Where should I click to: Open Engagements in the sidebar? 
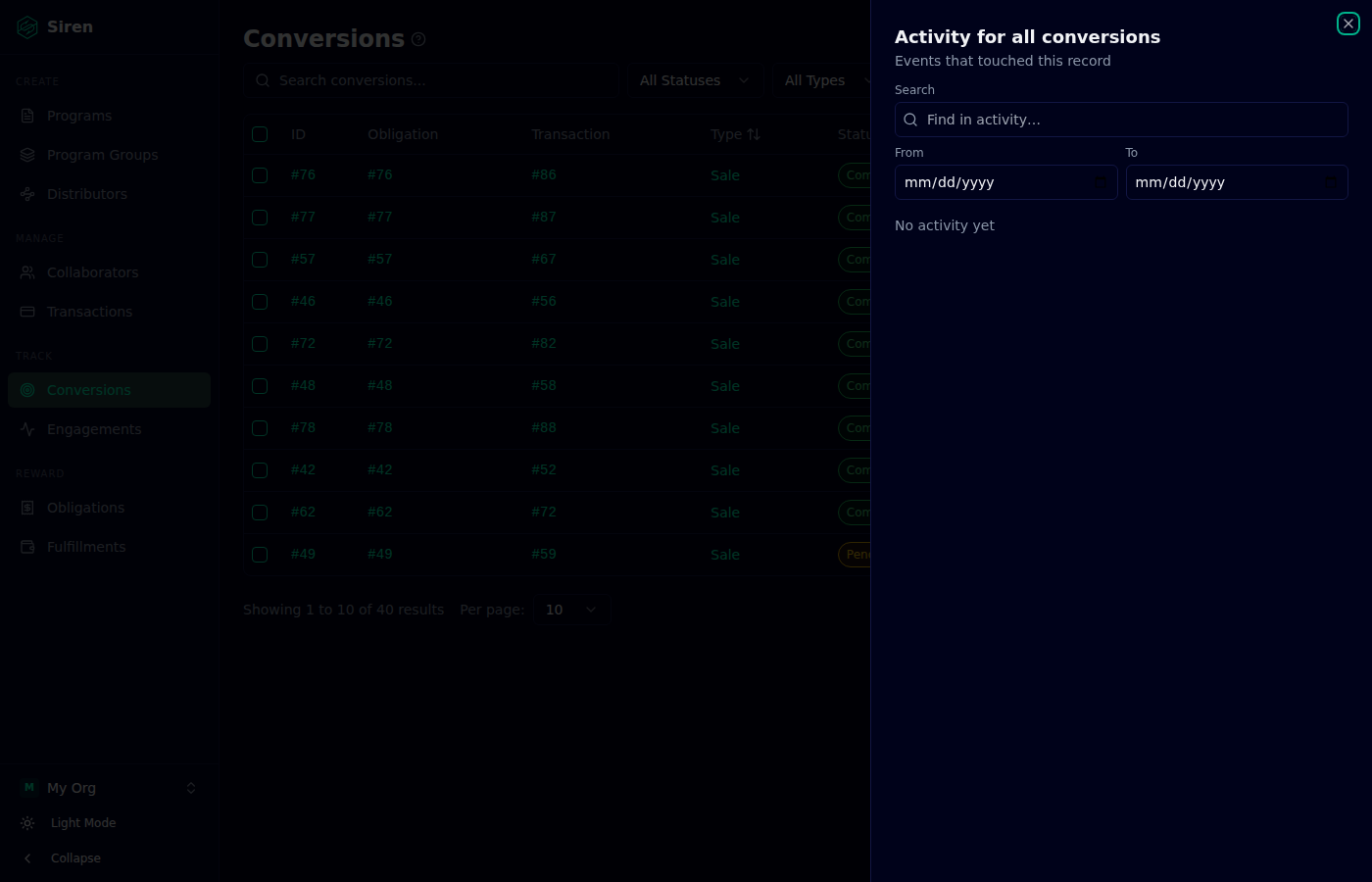tap(109, 429)
